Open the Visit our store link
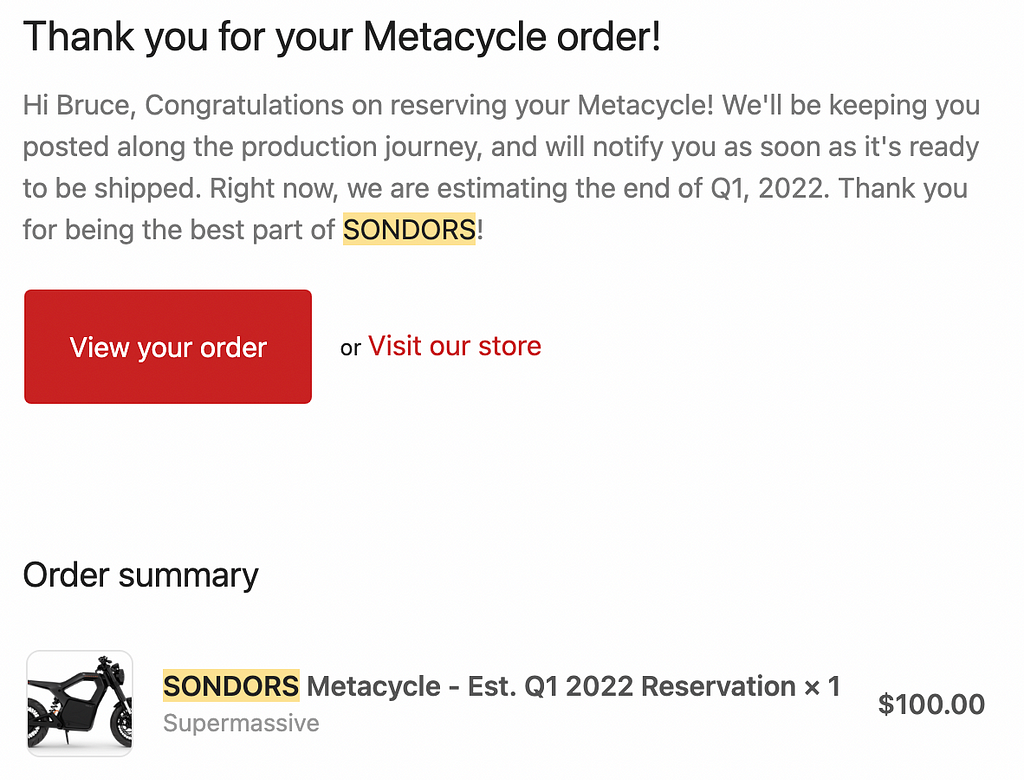The image size is (1024, 780). [x=454, y=346]
